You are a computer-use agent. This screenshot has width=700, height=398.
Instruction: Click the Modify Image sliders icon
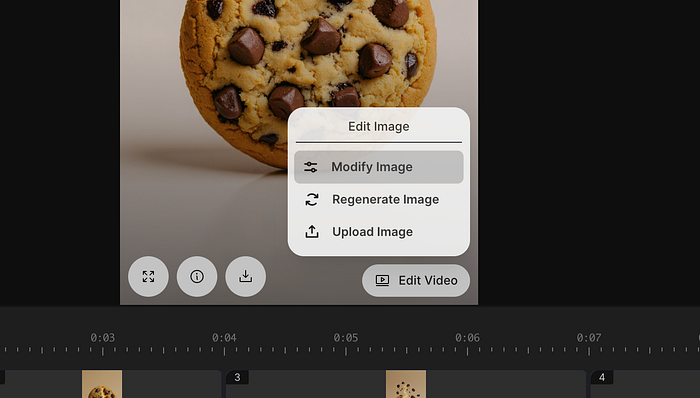point(311,167)
